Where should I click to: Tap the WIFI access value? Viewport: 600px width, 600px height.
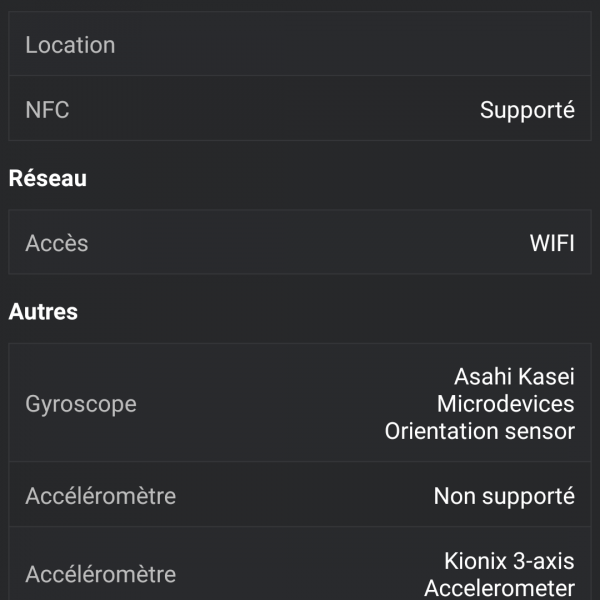(x=552, y=243)
